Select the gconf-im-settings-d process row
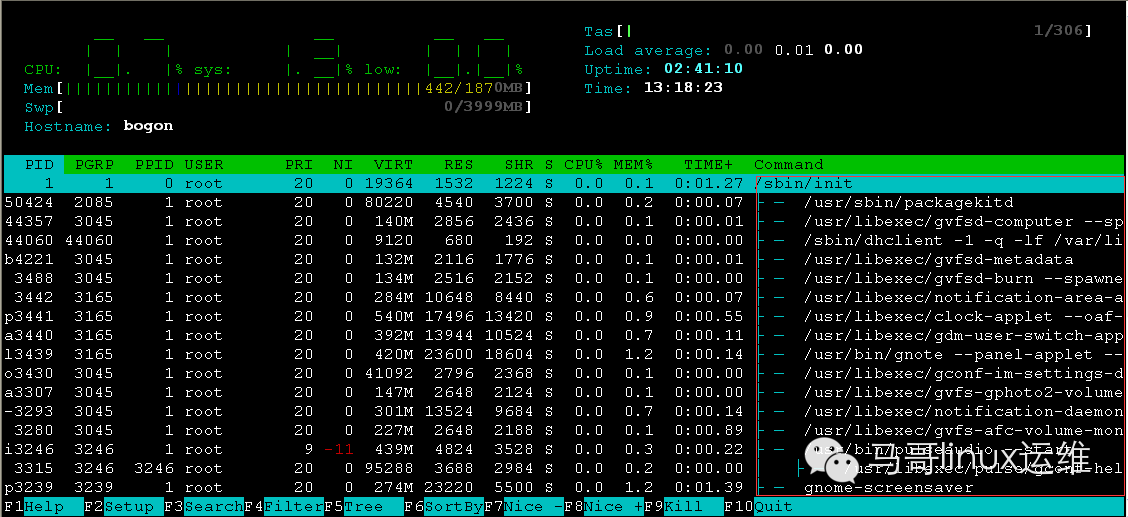The image size is (1128, 517). tap(564, 373)
